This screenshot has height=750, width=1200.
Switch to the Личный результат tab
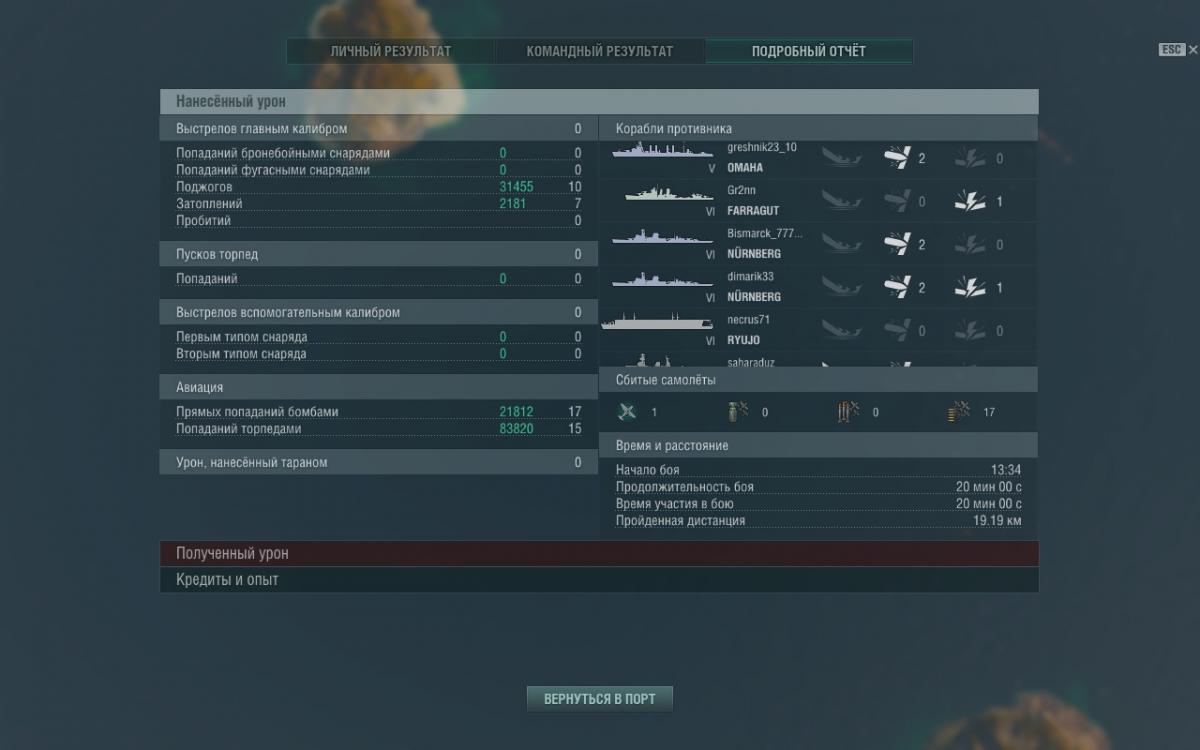pos(391,51)
